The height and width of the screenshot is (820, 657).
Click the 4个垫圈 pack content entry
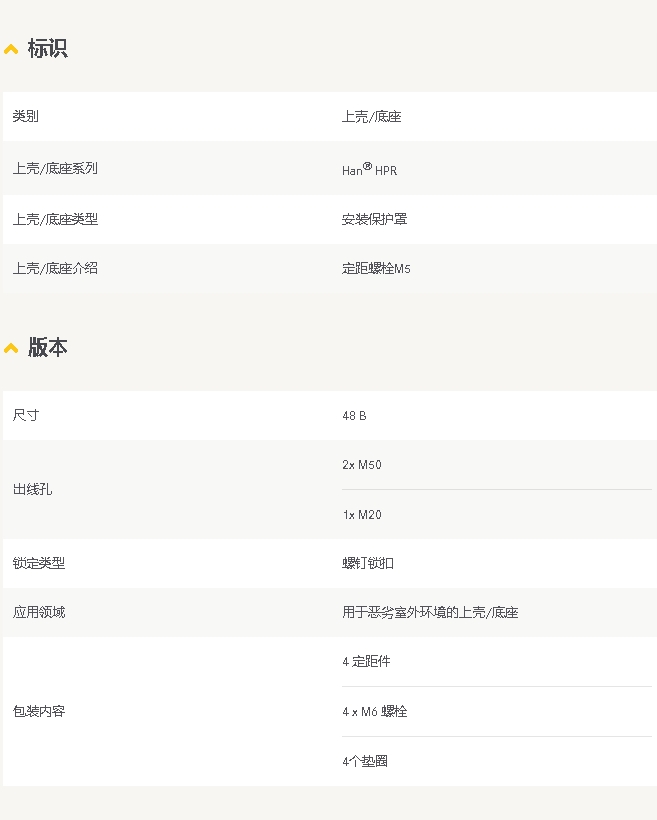tap(365, 761)
